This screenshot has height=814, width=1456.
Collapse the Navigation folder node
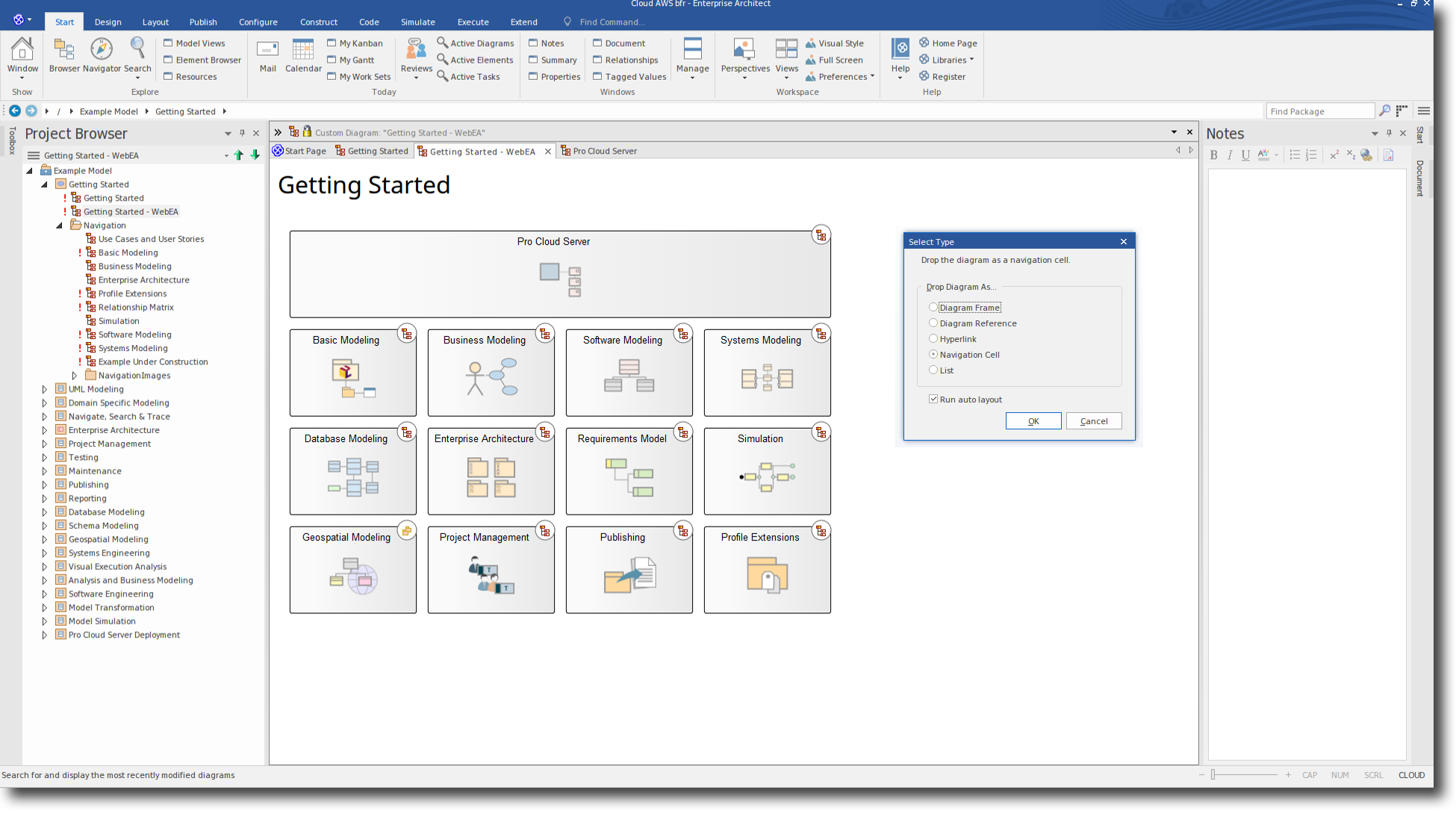(x=59, y=226)
